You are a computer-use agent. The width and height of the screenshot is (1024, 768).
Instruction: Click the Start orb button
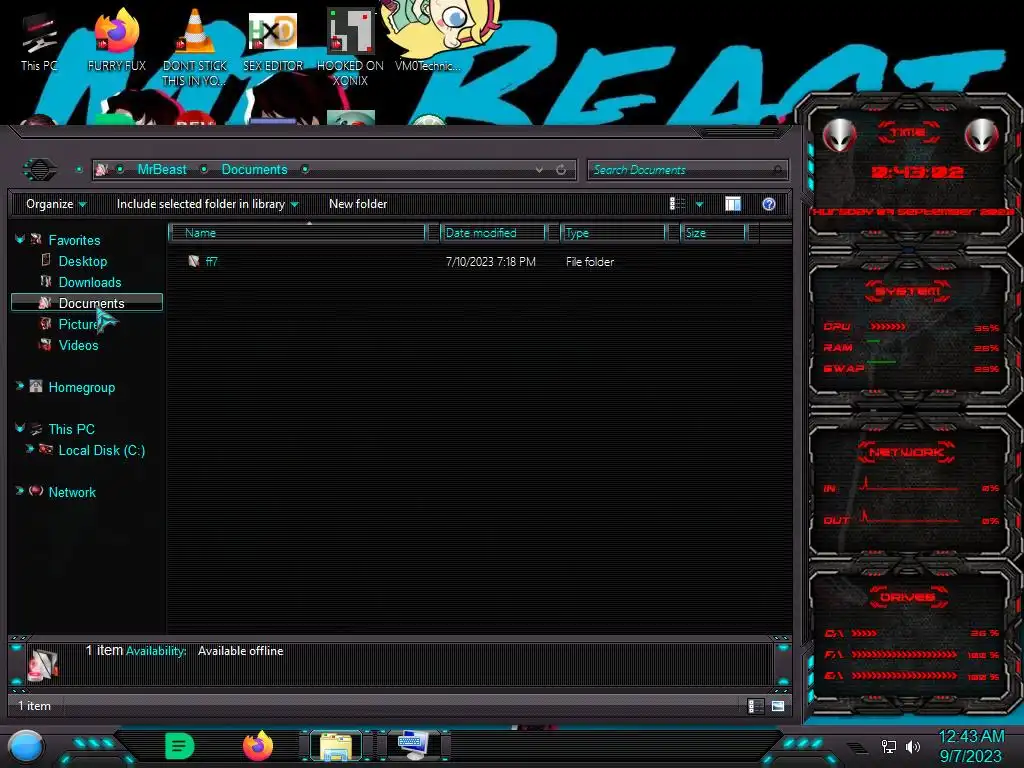(26, 747)
